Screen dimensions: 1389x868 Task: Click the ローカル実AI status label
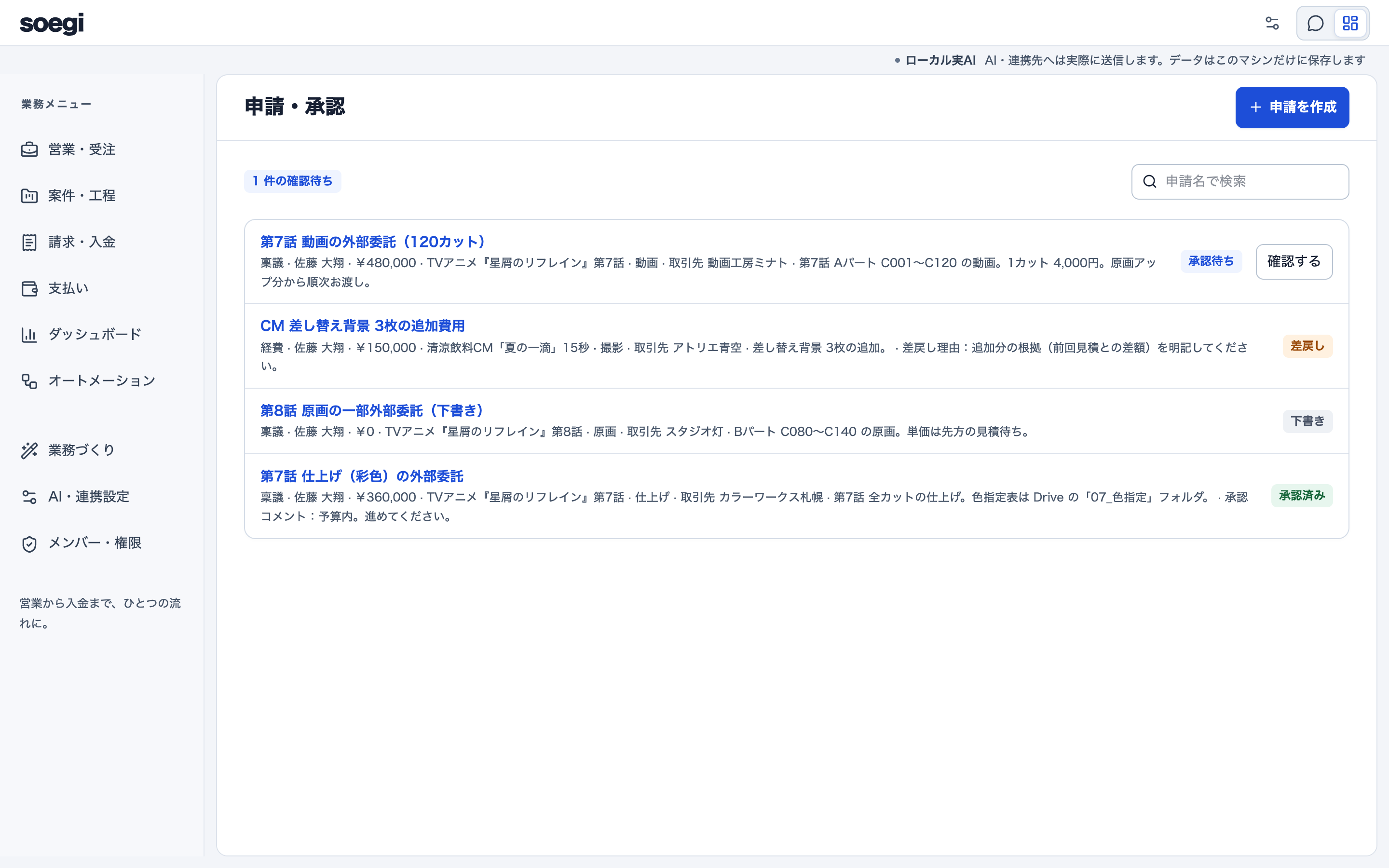pyautogui.click(x=940, y=60)
